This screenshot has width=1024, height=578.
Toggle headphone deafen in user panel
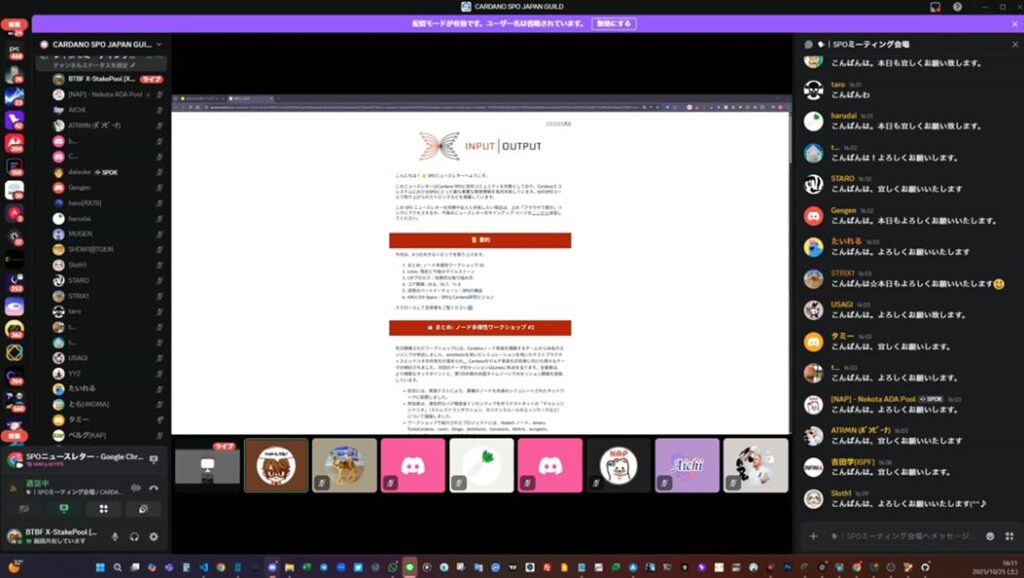point(134,537)
